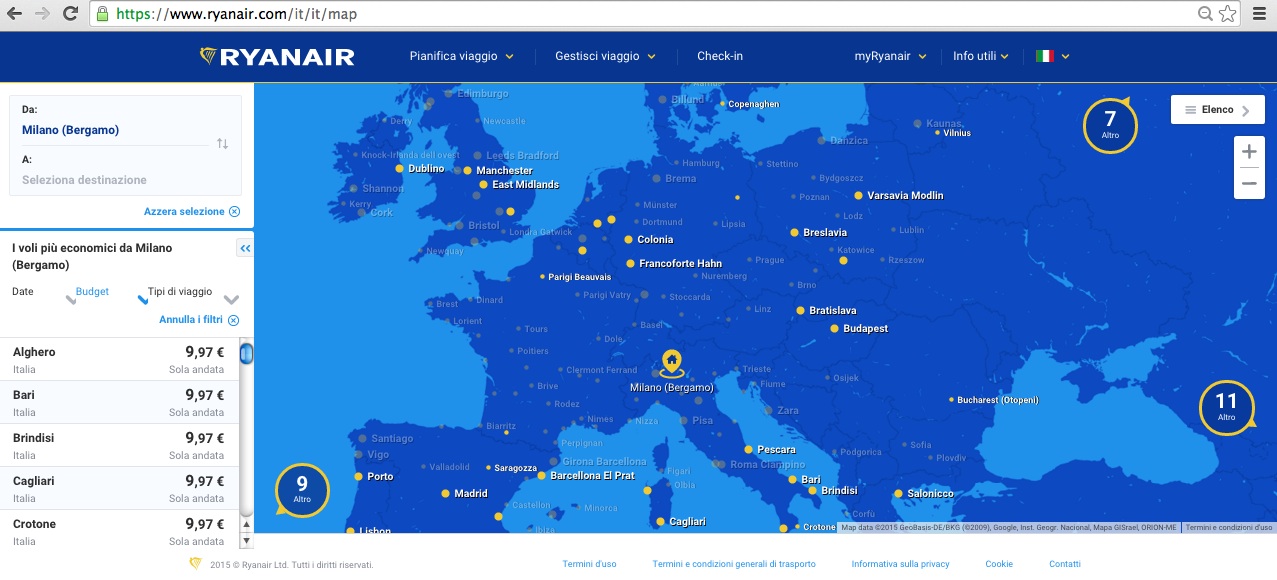Reload the page with the refresh icon
This screenshot has width=1277, height=580.
(x=70, y=14)
